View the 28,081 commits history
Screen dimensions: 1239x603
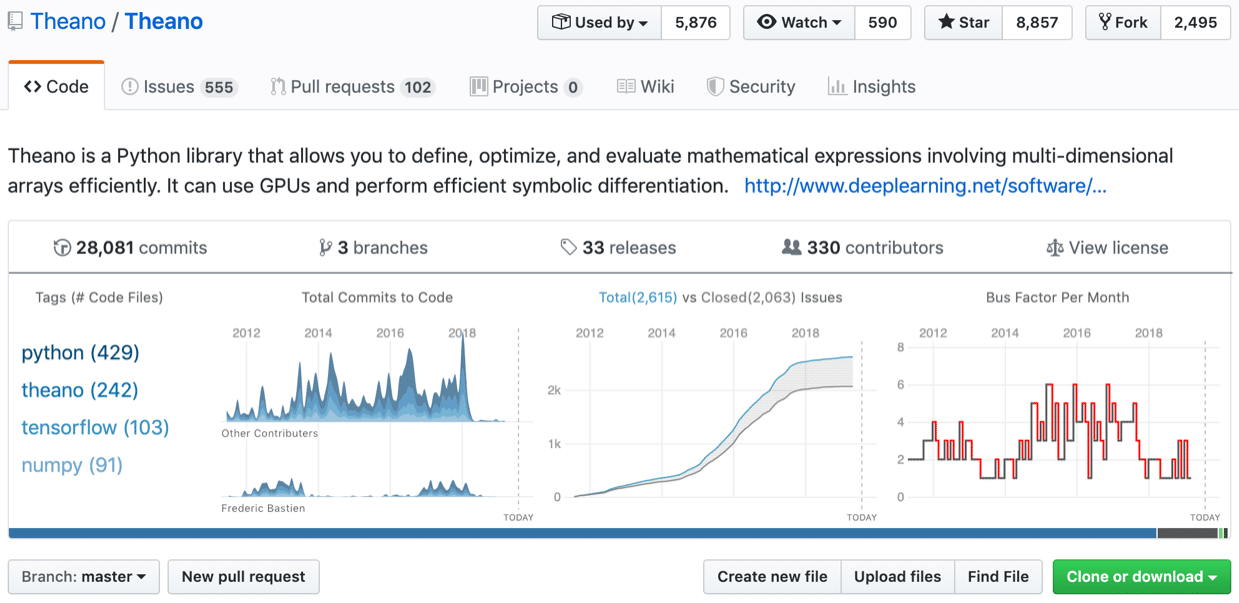pos(130,248)
